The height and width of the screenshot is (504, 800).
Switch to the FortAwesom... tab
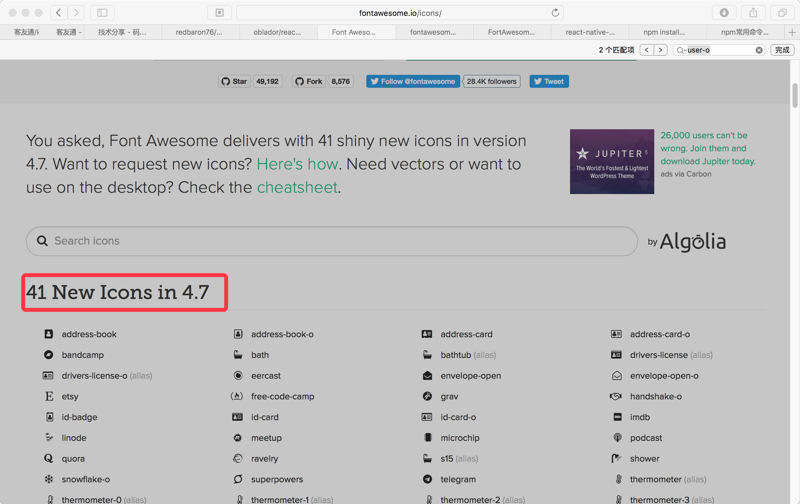click(512, 32)
